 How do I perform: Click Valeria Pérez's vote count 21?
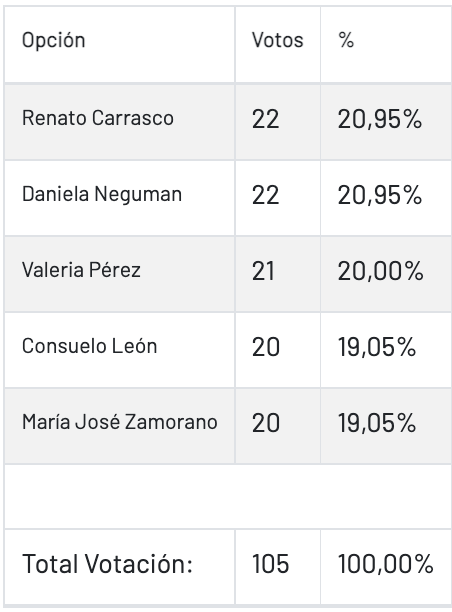click(263, 271)
